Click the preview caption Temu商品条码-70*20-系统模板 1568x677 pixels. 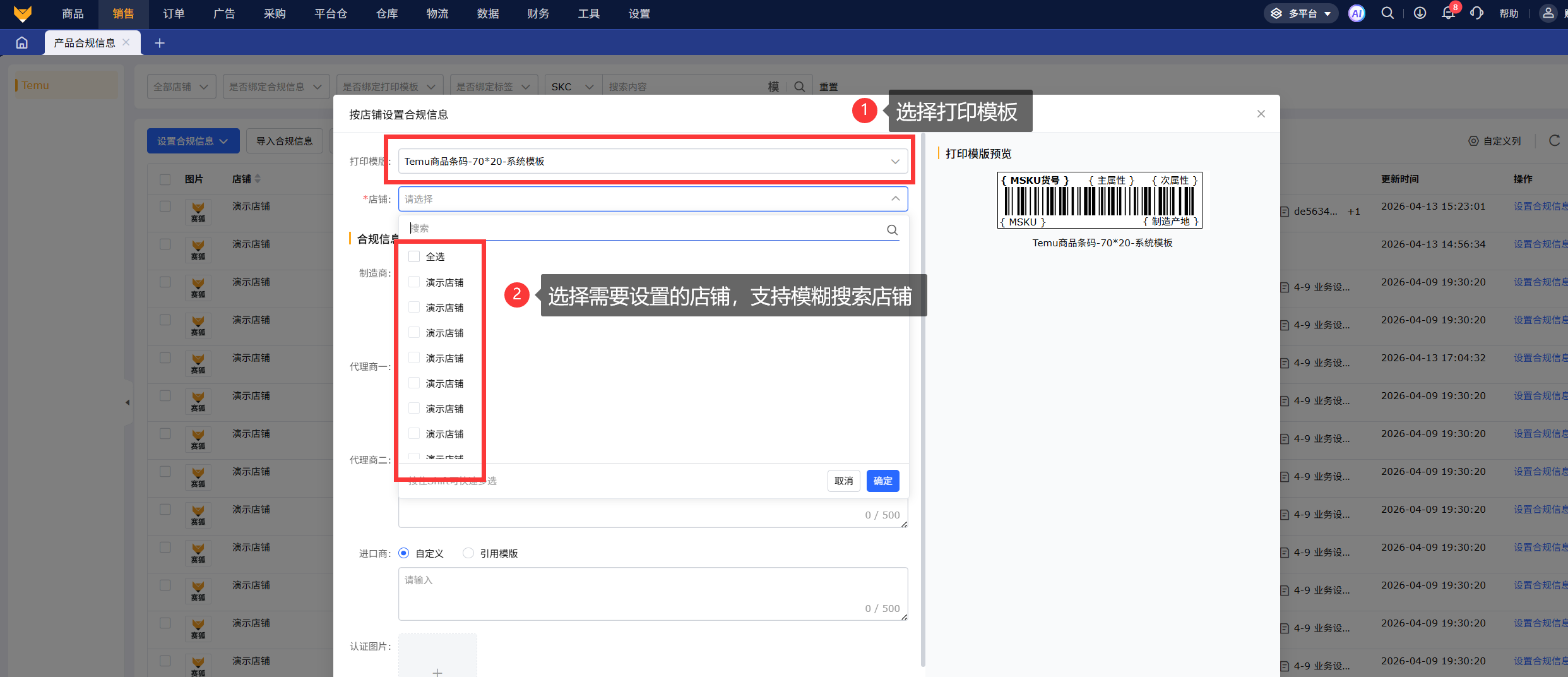click(x=1102, y=243)
